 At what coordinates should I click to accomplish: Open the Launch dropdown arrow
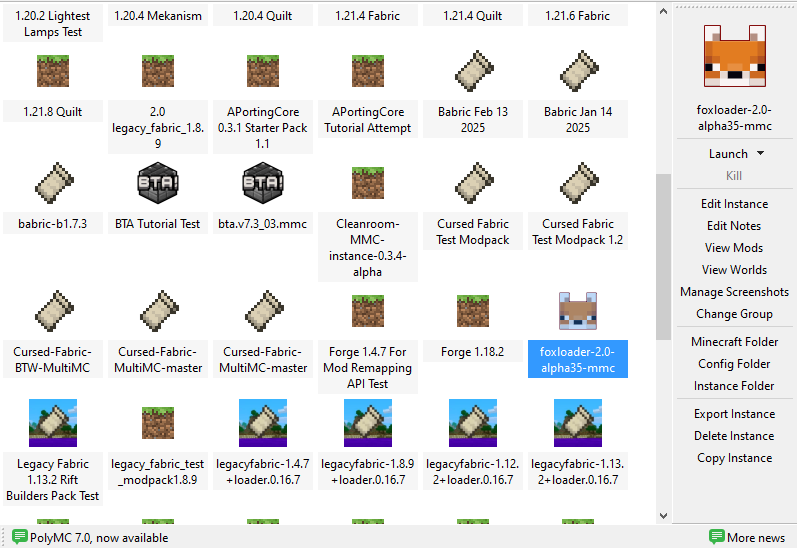pos(761,154)
